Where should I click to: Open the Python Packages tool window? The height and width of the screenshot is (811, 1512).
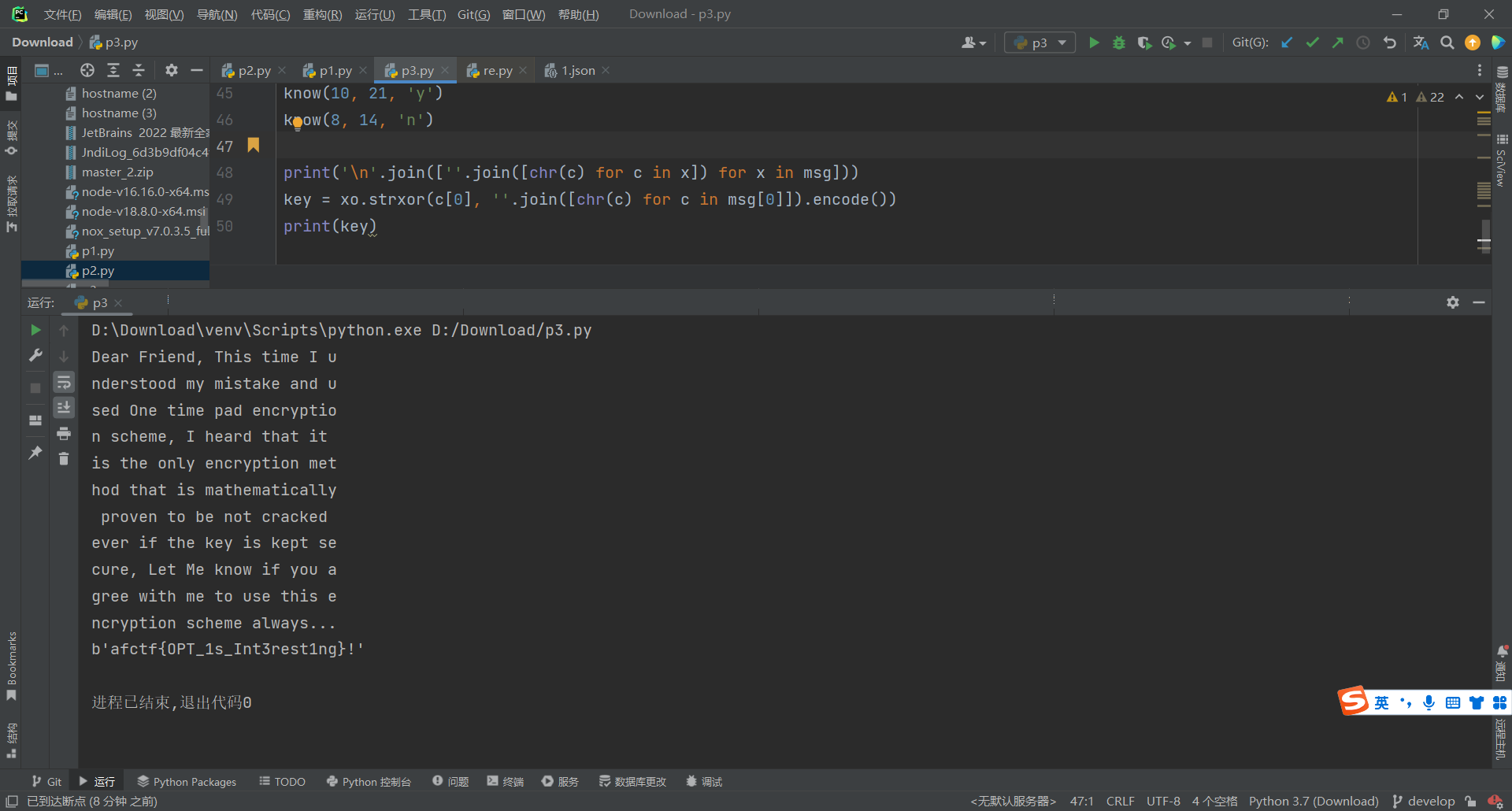coord(187,781)
